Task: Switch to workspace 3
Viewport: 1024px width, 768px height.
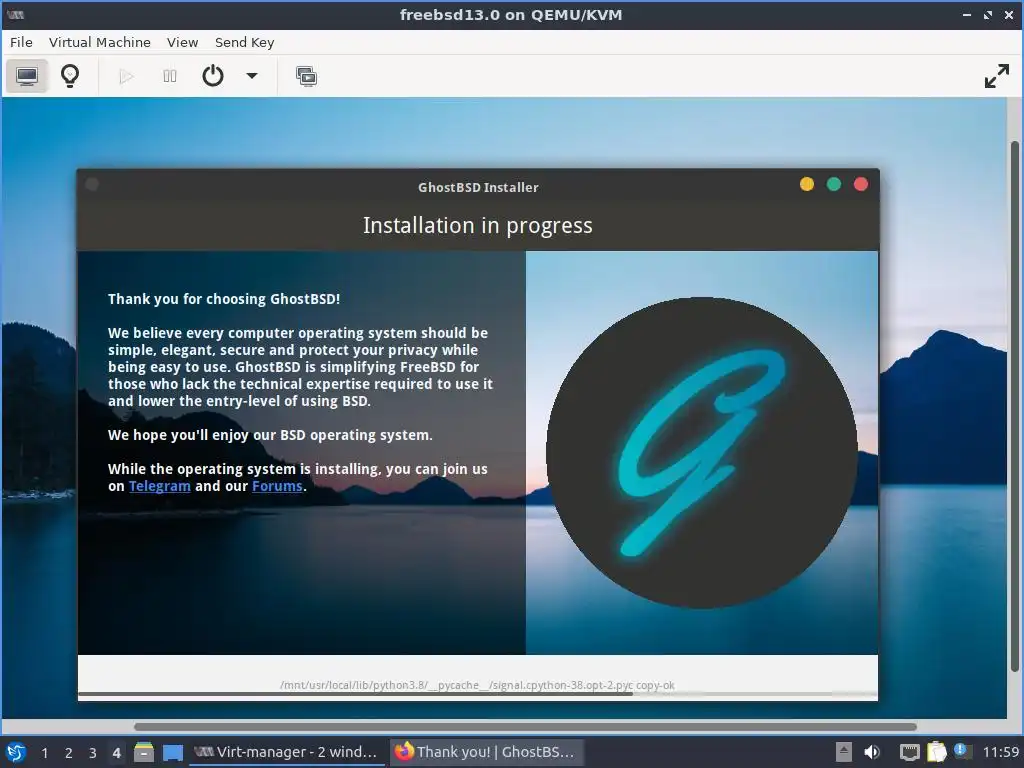Action: 93,753
